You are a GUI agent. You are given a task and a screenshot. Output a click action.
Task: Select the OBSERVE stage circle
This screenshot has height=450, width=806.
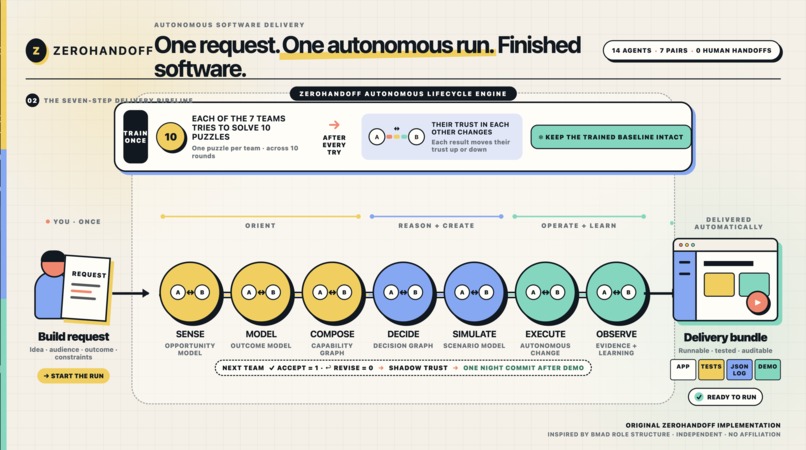(x=616, y=293)
